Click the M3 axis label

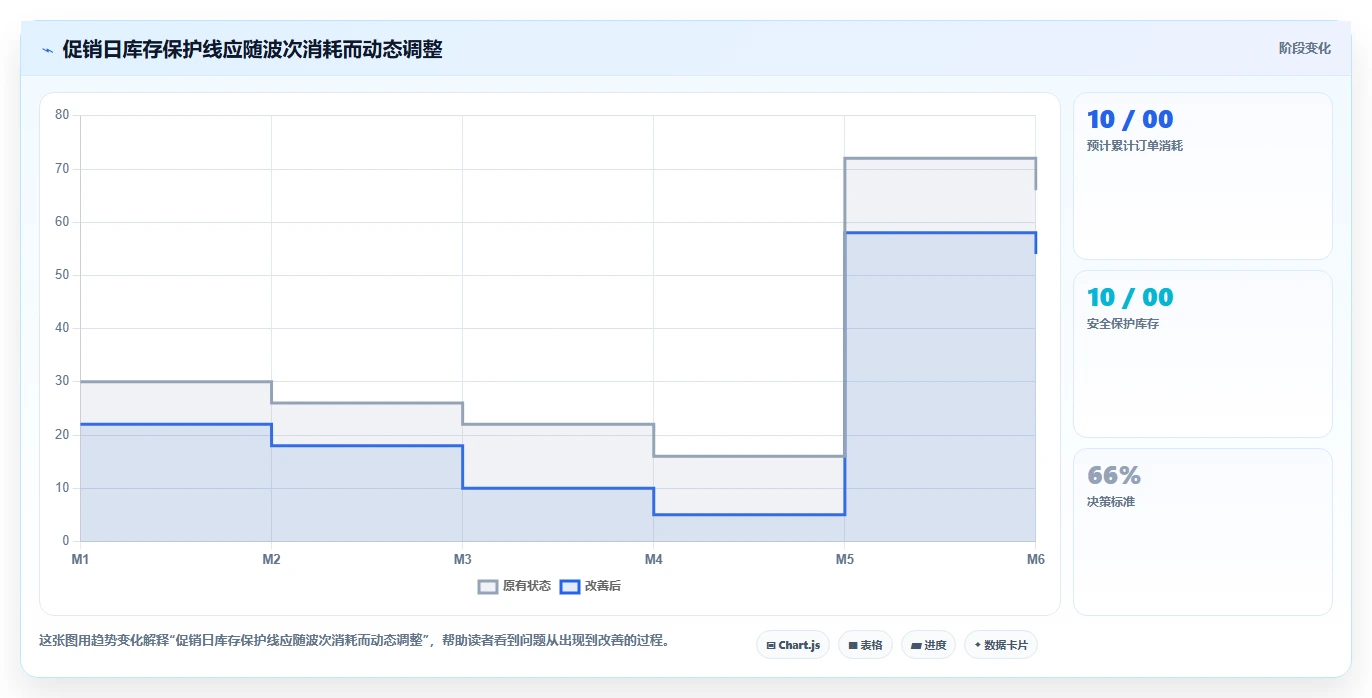[462, 559]
